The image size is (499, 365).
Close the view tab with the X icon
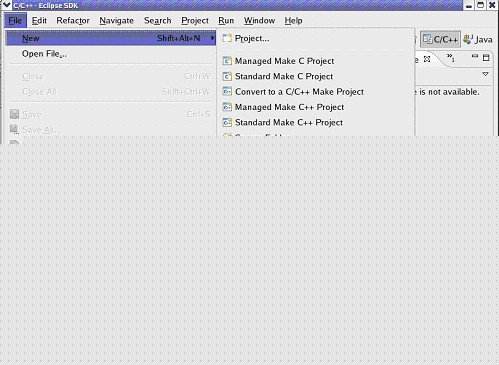(x=427, y=59)
